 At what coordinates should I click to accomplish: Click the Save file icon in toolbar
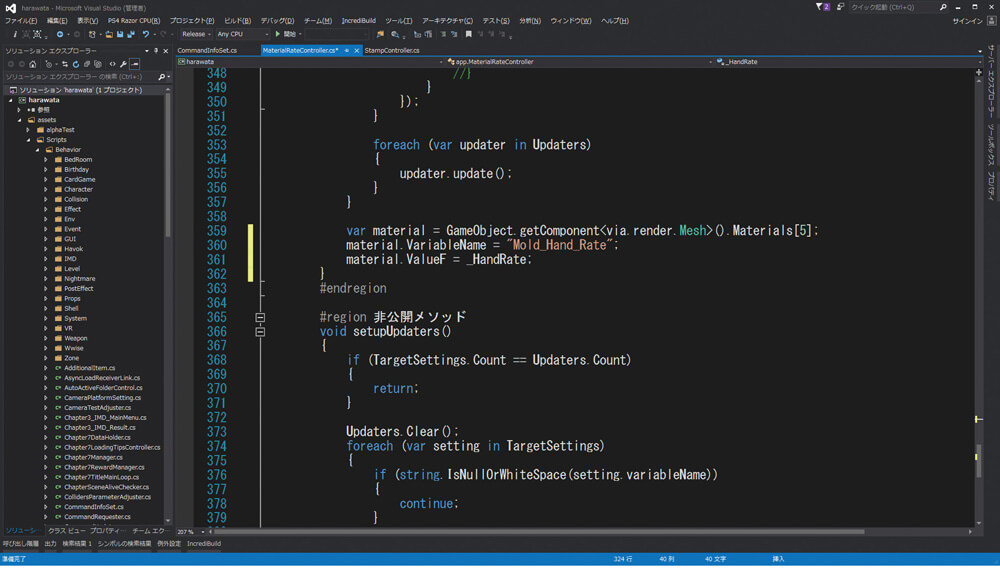(120, 34)
